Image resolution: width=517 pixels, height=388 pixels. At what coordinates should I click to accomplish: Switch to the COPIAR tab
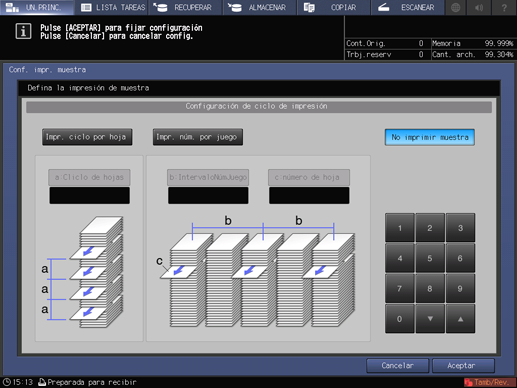coord(334,7)
